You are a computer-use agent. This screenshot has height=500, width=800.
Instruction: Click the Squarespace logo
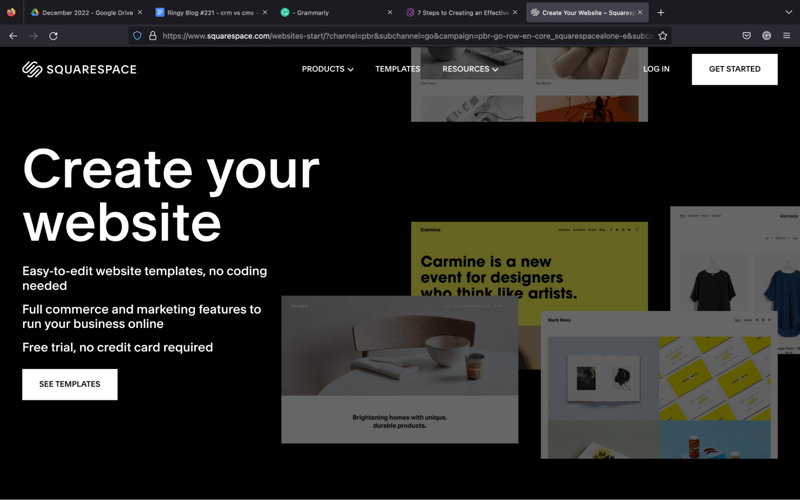click(x=79, y=69)
